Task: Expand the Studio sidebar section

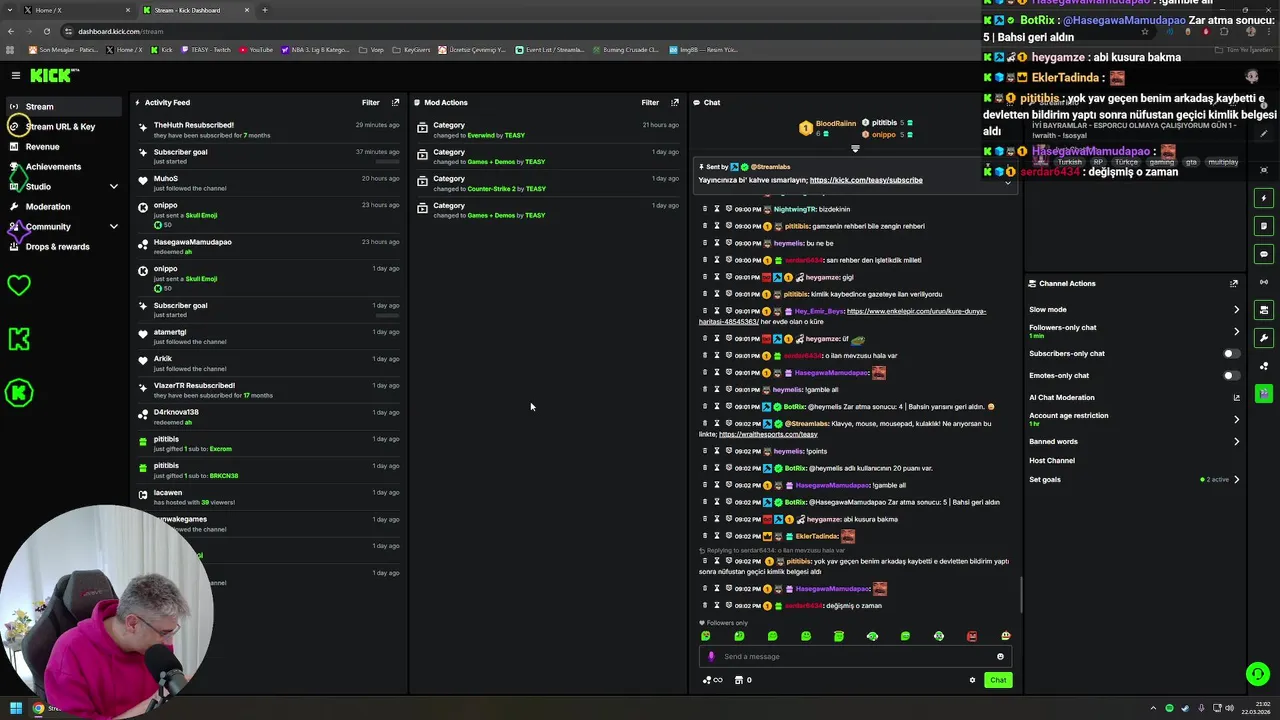Action: [113, 187]
